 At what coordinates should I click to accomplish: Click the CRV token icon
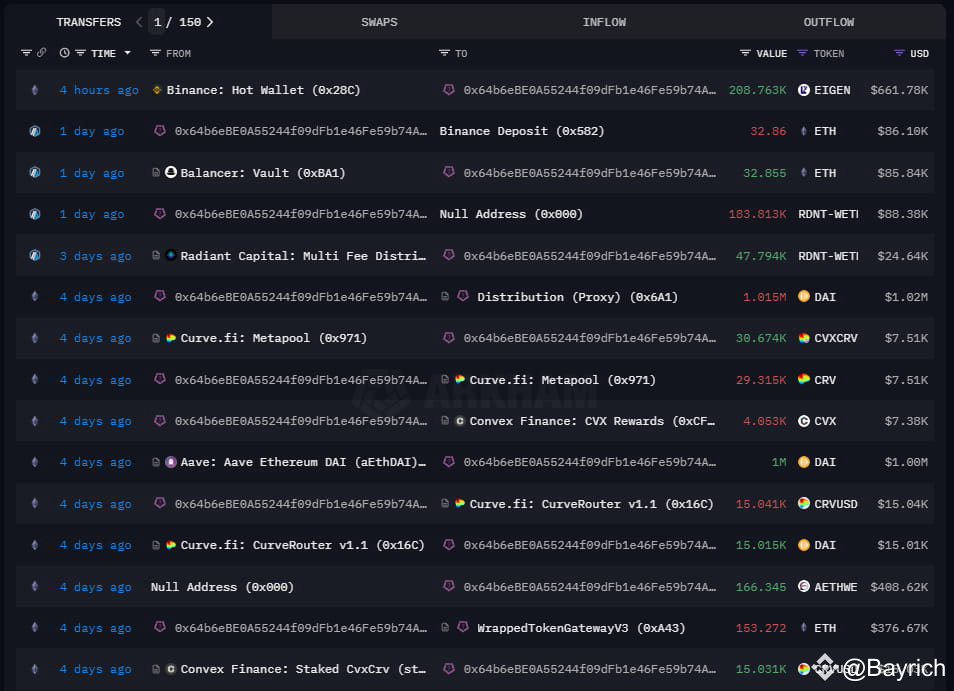pyautogui.click(x=804, y=380)
